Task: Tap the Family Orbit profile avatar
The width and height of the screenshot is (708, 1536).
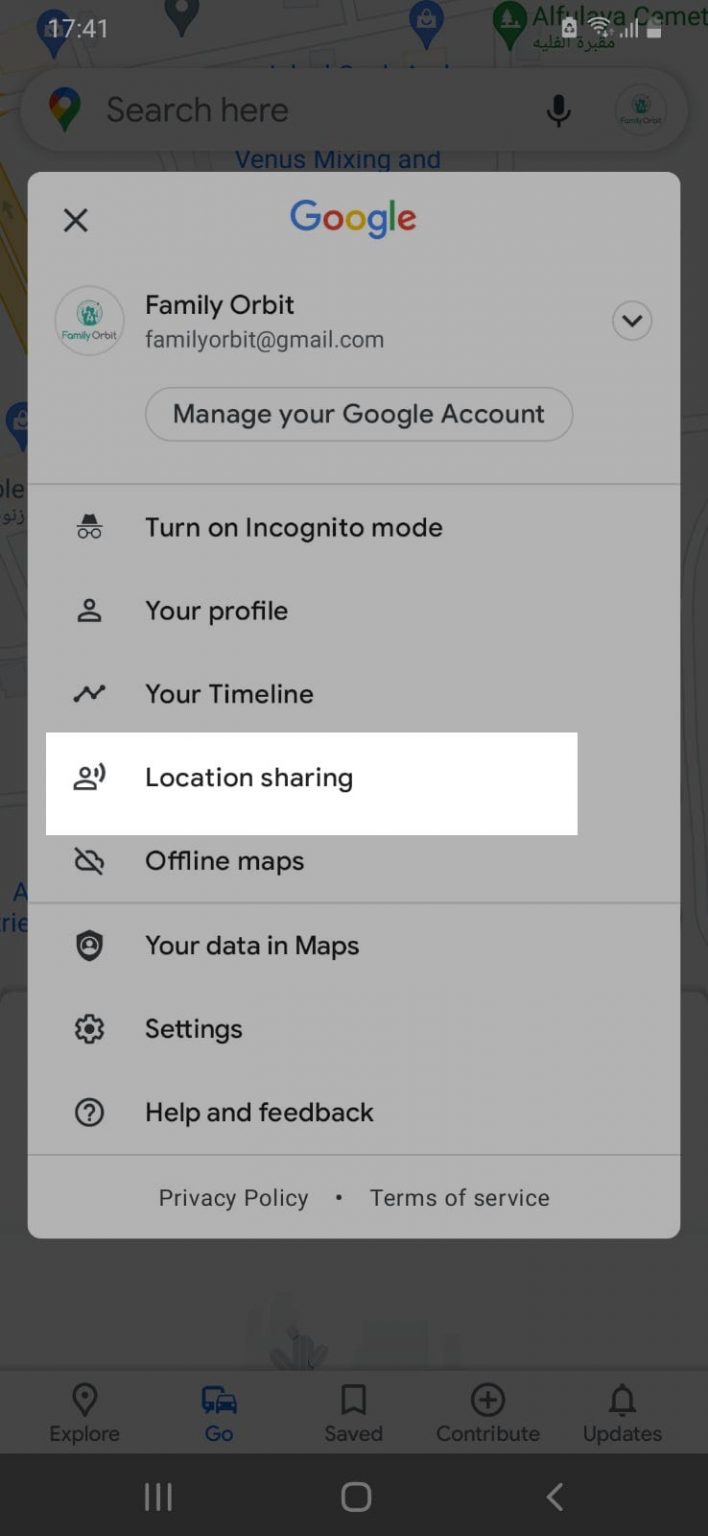Action: tap(89, 321)
